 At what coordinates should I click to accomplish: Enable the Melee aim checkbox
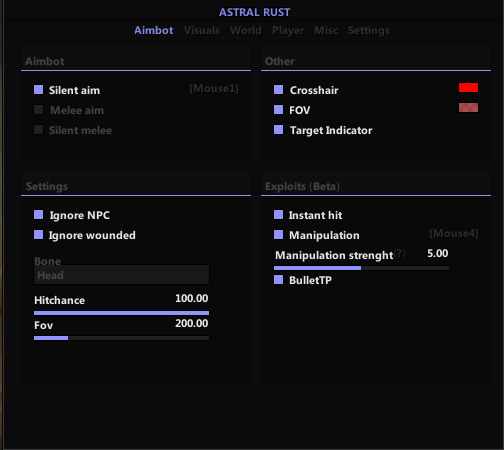[x=39, y=110]
